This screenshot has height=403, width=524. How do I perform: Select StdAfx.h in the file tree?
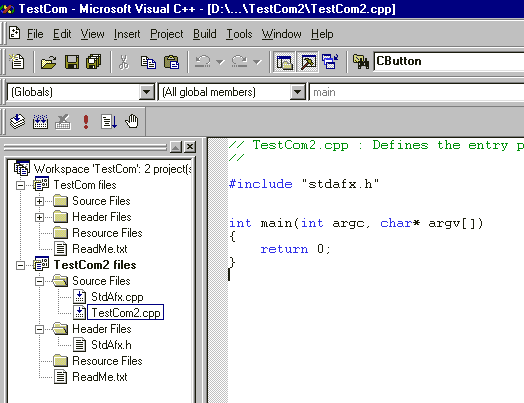[x=111, y=345]
